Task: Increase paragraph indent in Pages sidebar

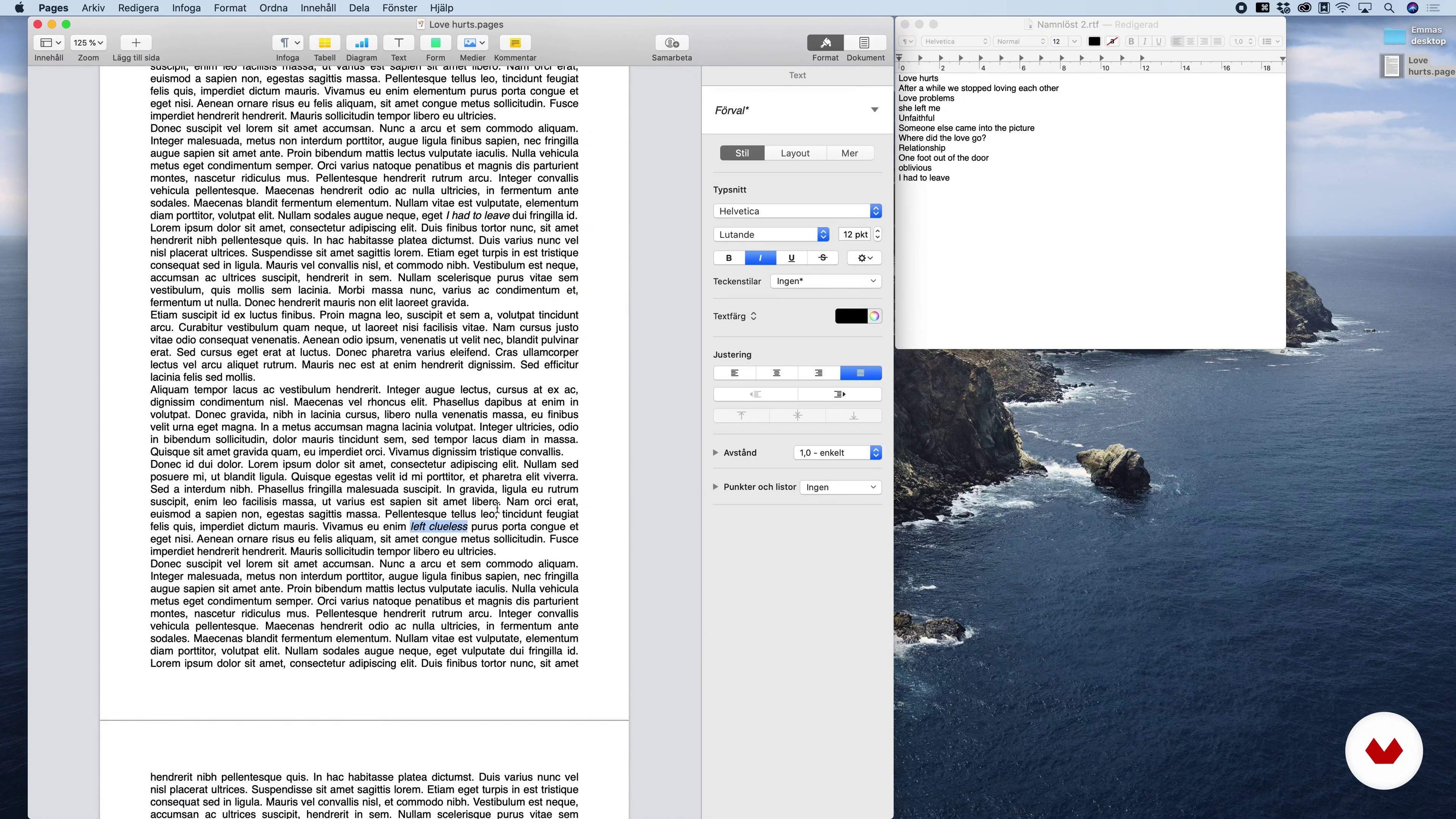Action: (839, 394)
